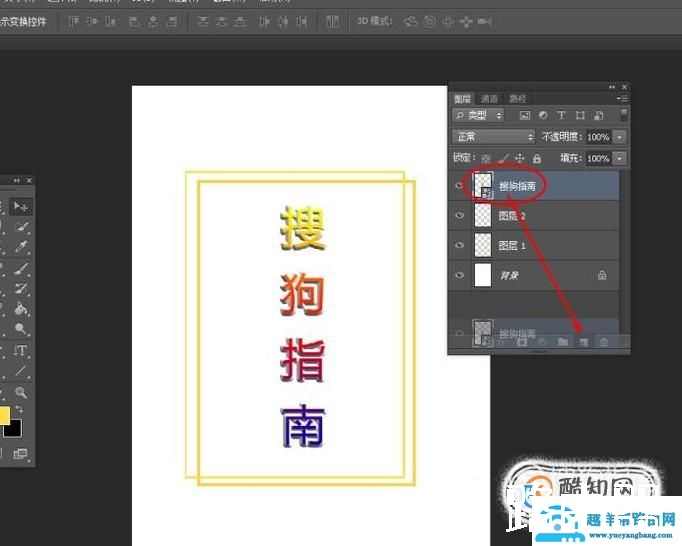The width and height of the screenshot is (682, 546).
Task: Distribute layers by vertical centers
Action: click(x=221, y=21)
